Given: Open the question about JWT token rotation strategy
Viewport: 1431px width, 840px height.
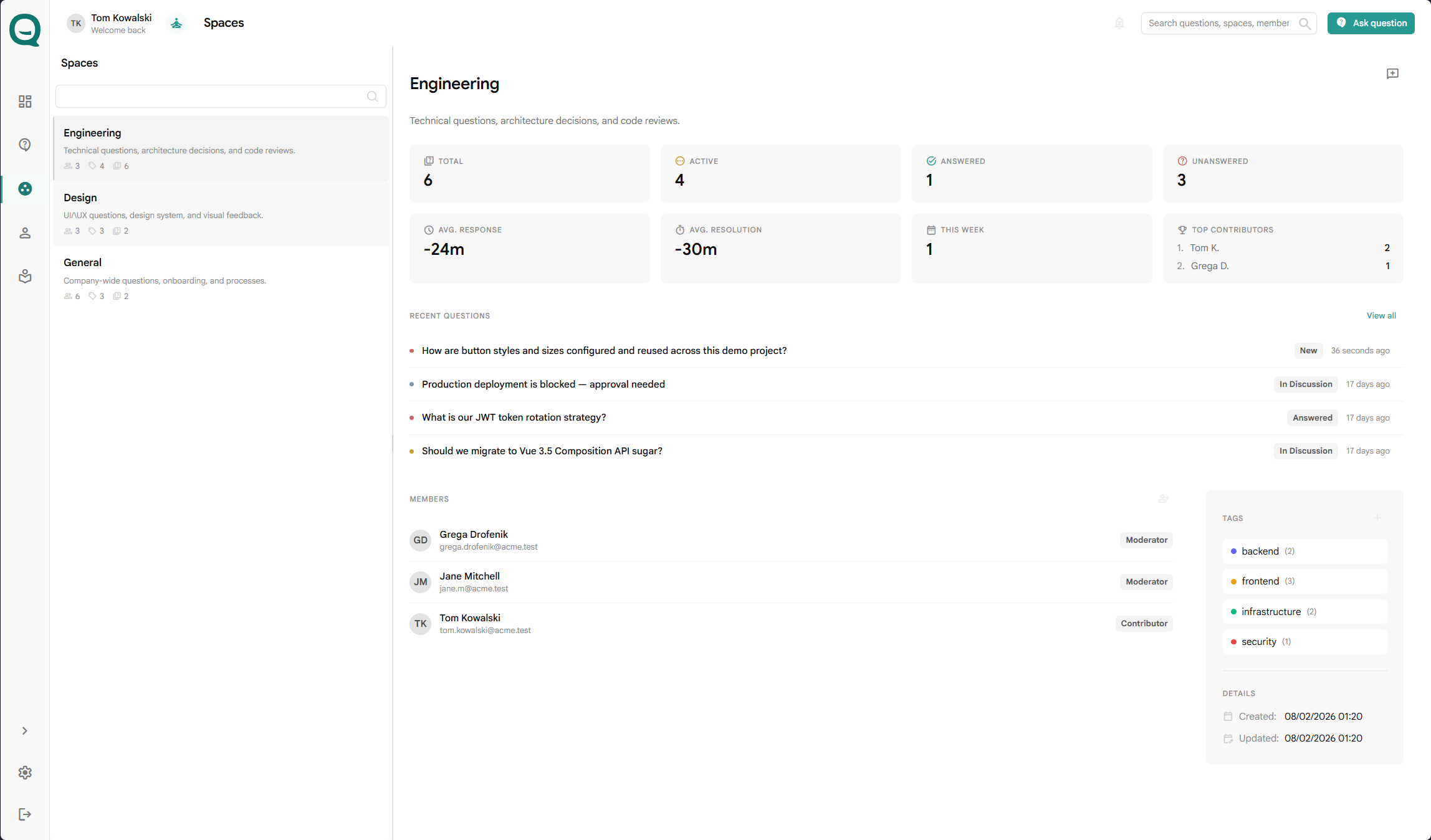Looking at the screenshot, I should (514, 417).
